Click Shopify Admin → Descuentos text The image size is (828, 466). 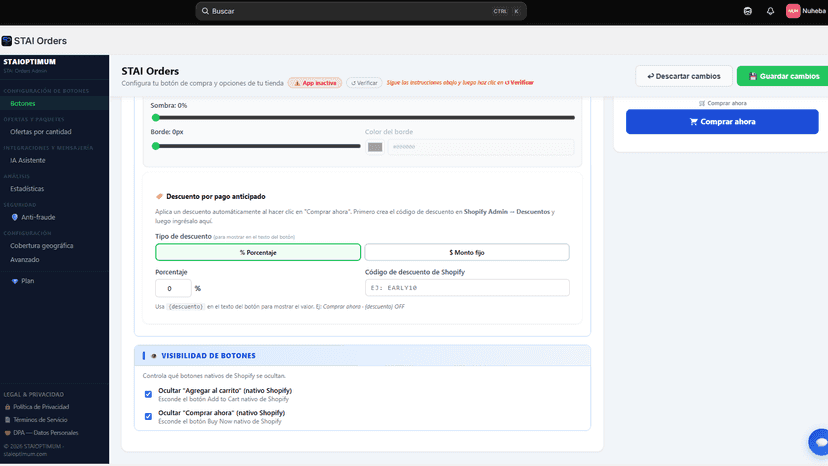[506, 212]
